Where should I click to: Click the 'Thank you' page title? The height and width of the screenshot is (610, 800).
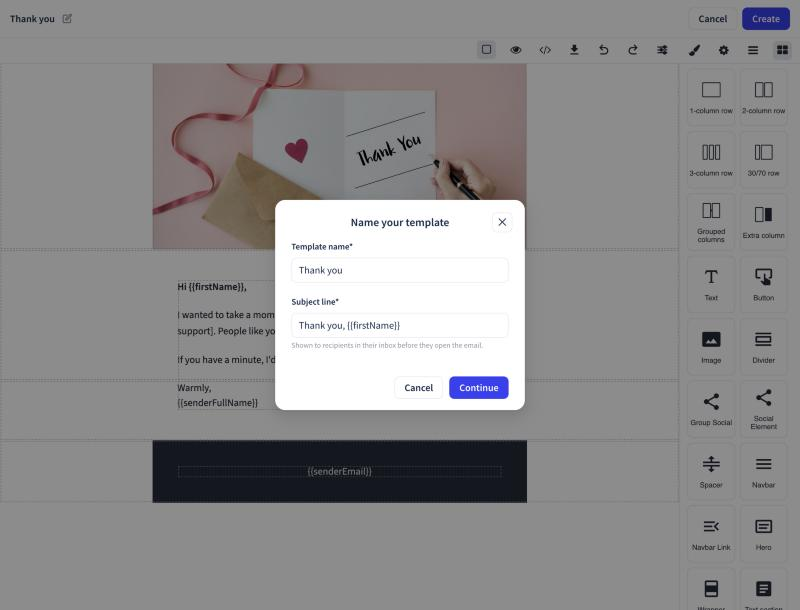32,19
